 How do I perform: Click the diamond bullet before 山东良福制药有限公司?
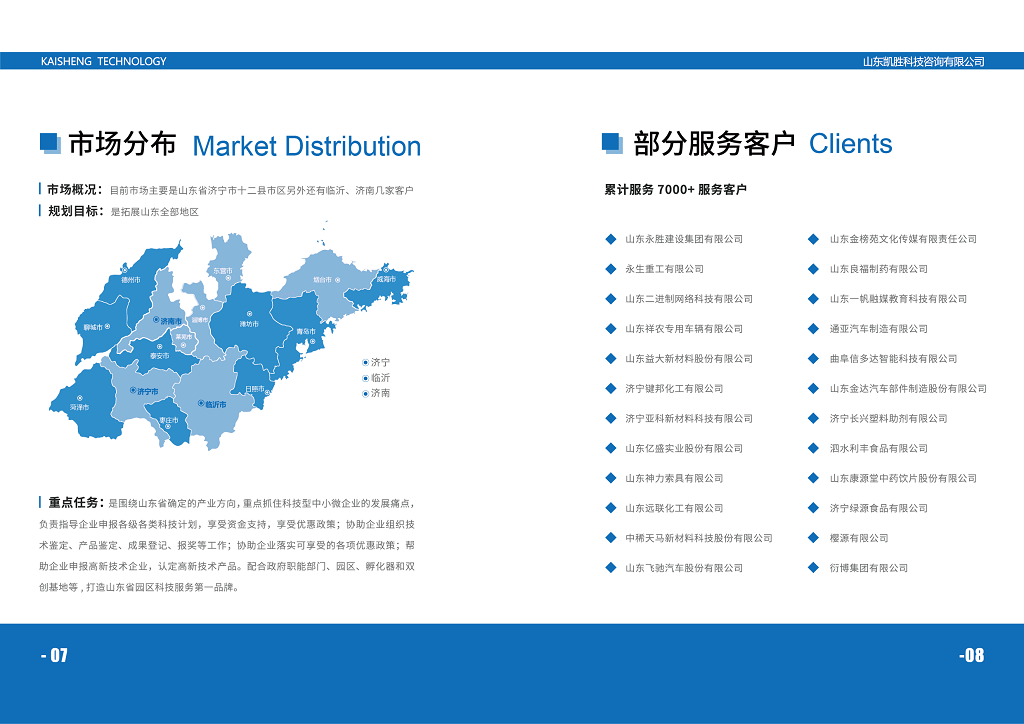click(815, 269)
